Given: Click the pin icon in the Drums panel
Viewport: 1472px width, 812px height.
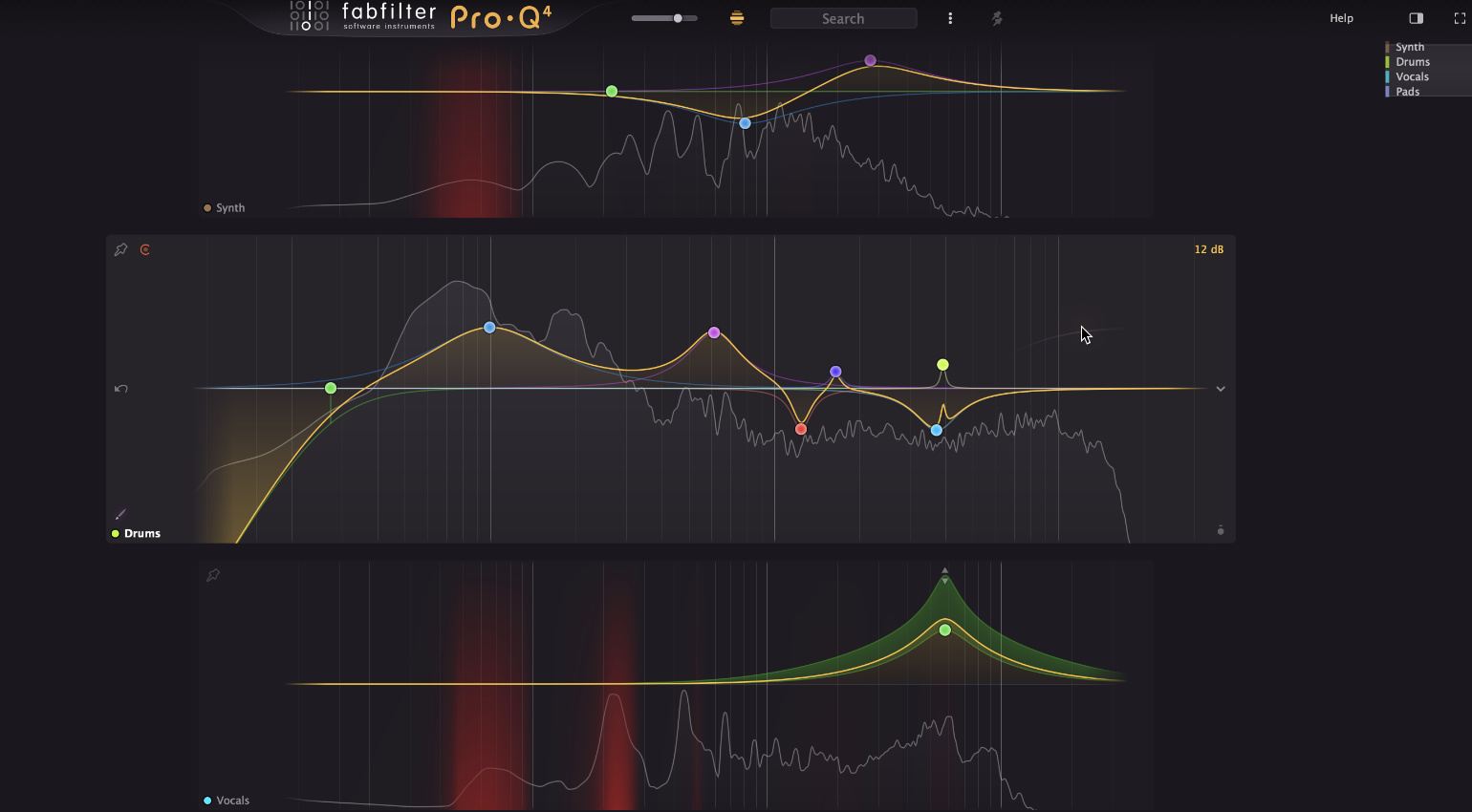Looking at the screenshot, I should click(120, 249).
